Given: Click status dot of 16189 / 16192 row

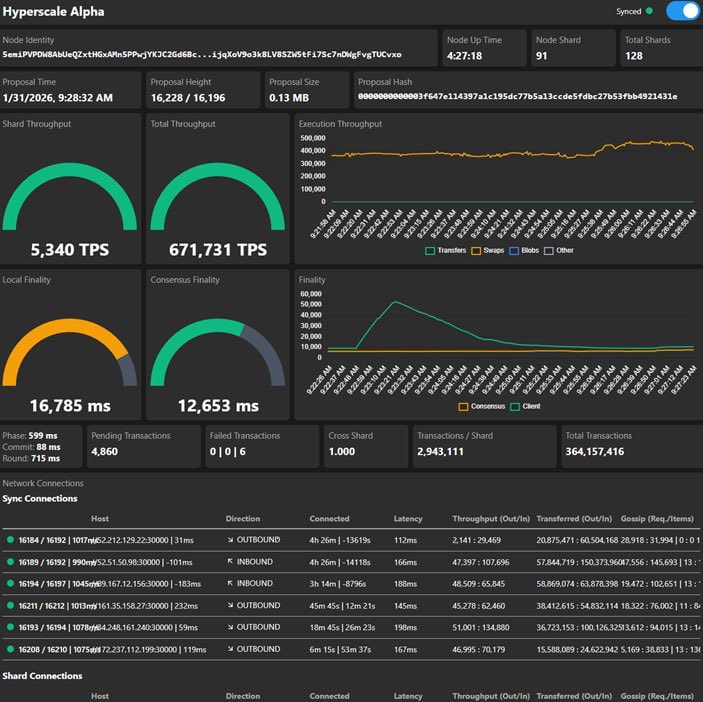Looking at the screenshot, I should pos(10,562).
